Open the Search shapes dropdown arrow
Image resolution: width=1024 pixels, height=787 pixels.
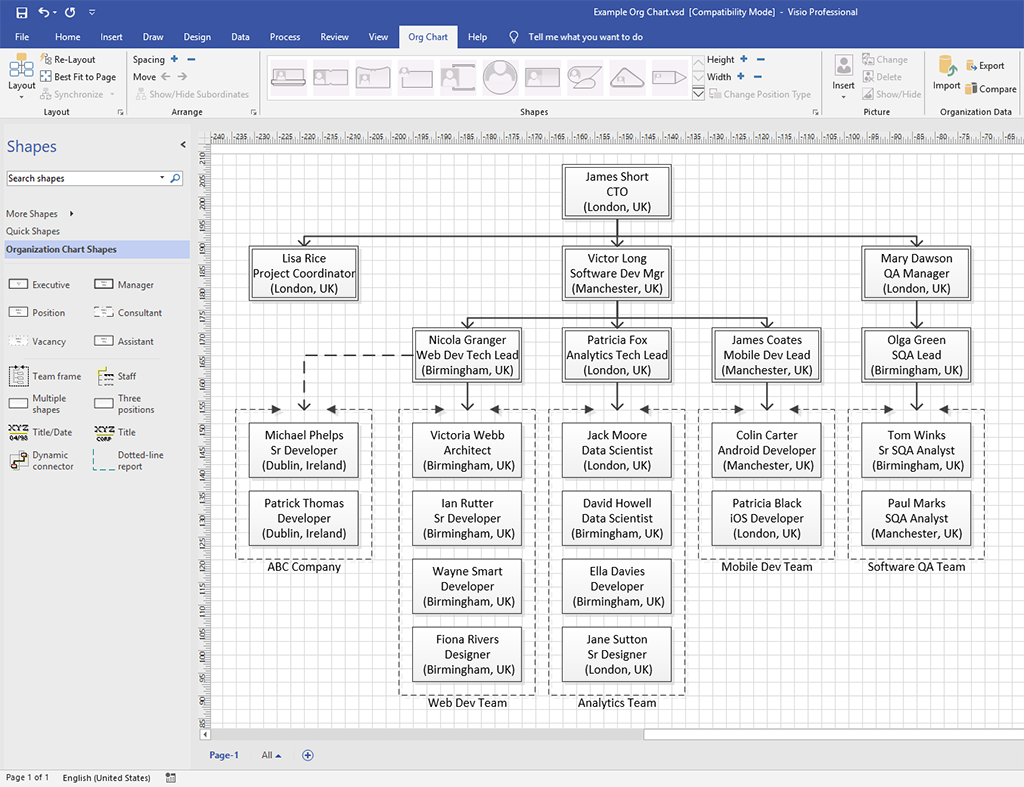162,178
